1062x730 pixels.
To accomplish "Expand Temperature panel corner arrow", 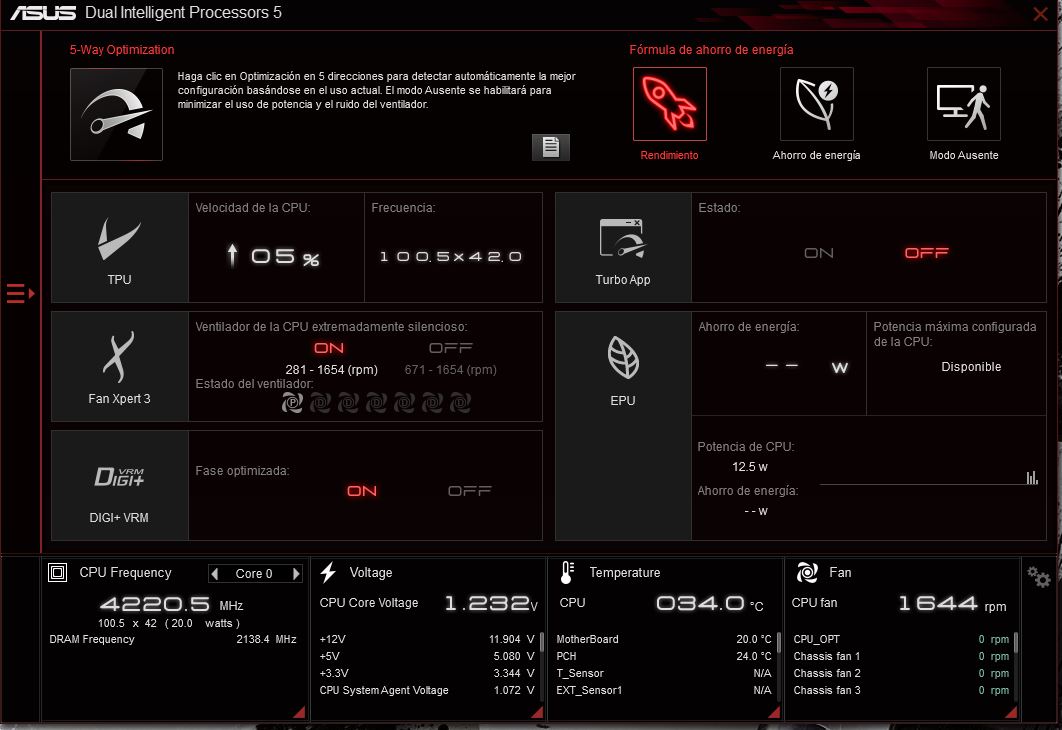I will point(774,712).
